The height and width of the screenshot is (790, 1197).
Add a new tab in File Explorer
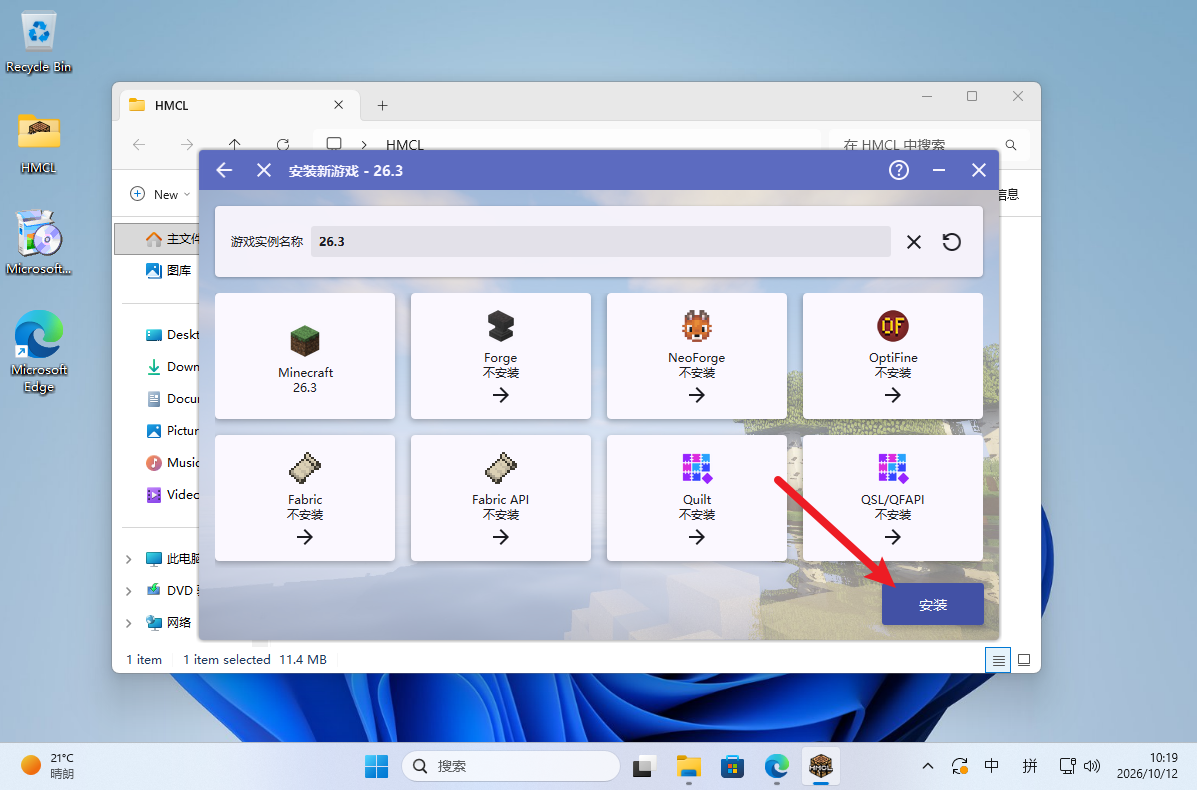[382, 105]
